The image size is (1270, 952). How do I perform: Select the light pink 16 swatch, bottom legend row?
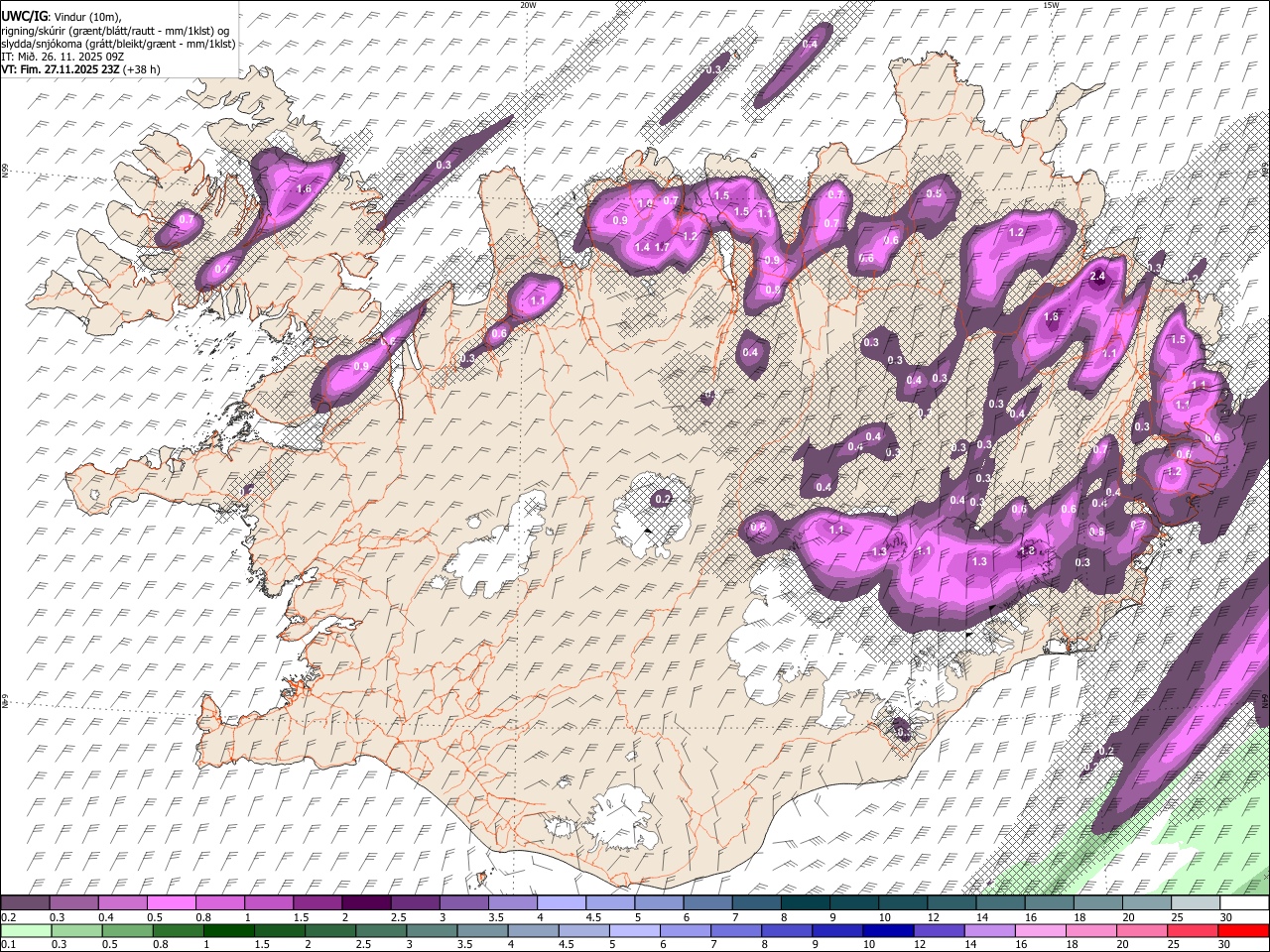[x=1041, y=931]
